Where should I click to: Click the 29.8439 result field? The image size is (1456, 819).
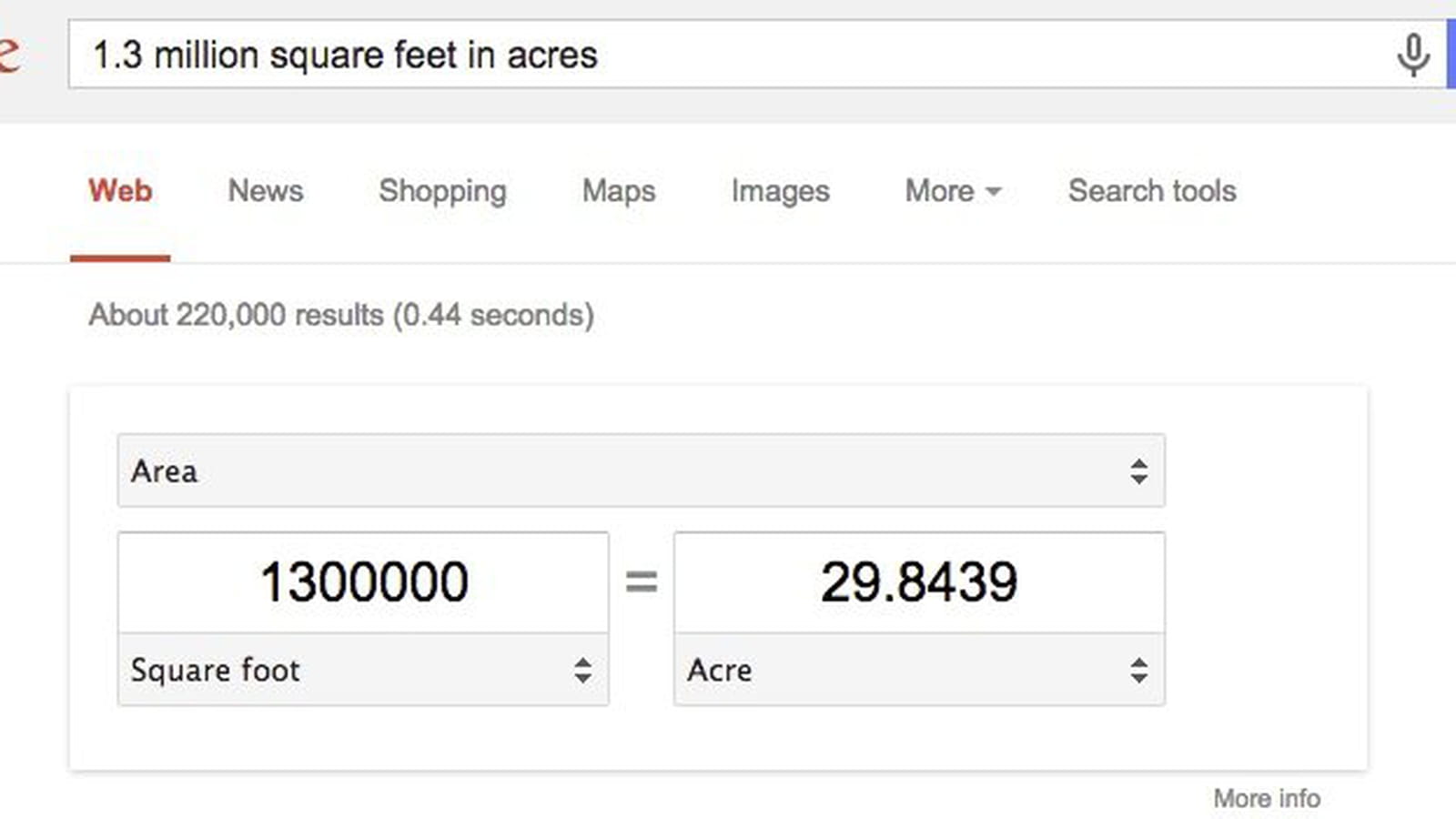[x=919, y=582]
